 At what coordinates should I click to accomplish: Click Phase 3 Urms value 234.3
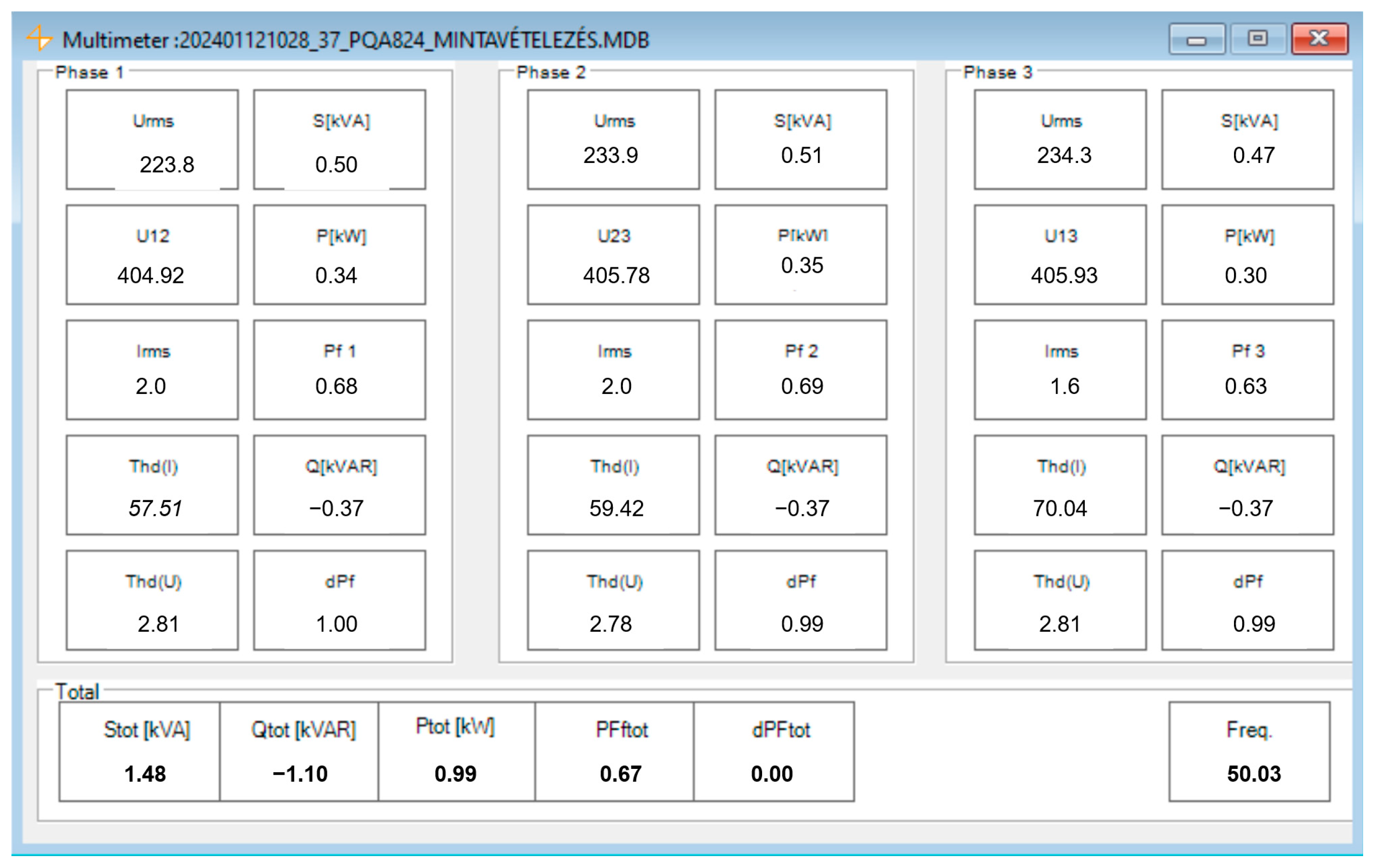click(1060, 140)
